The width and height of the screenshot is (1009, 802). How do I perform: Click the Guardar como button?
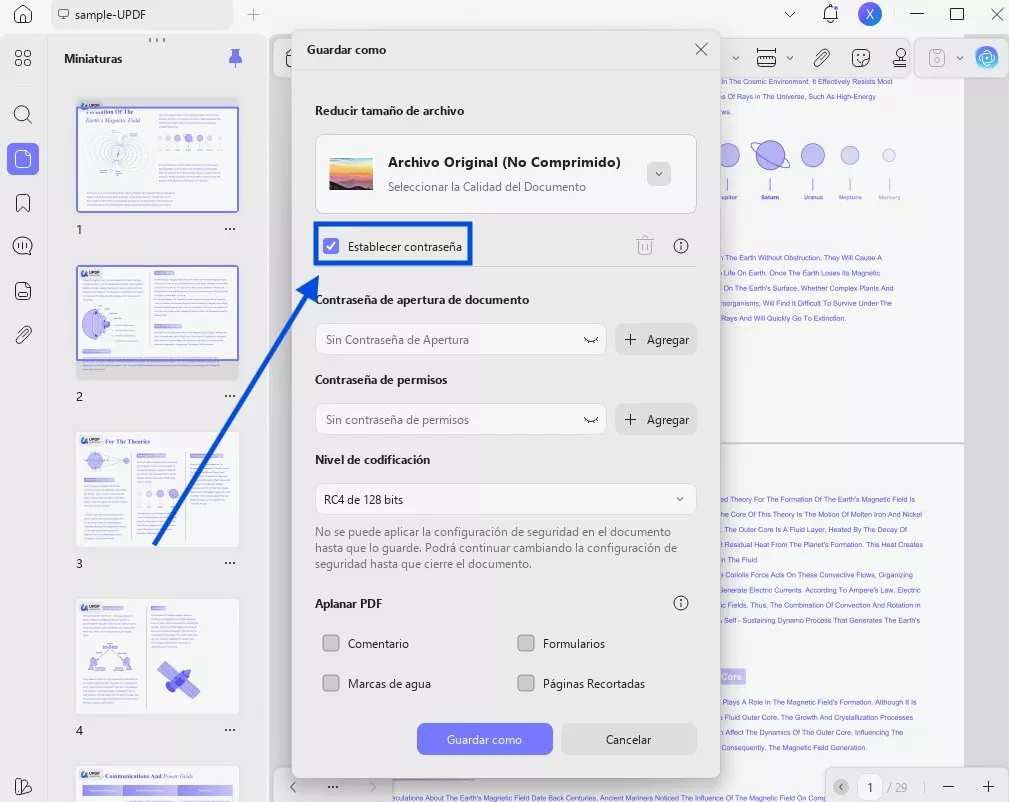click(x=485, y=739)
